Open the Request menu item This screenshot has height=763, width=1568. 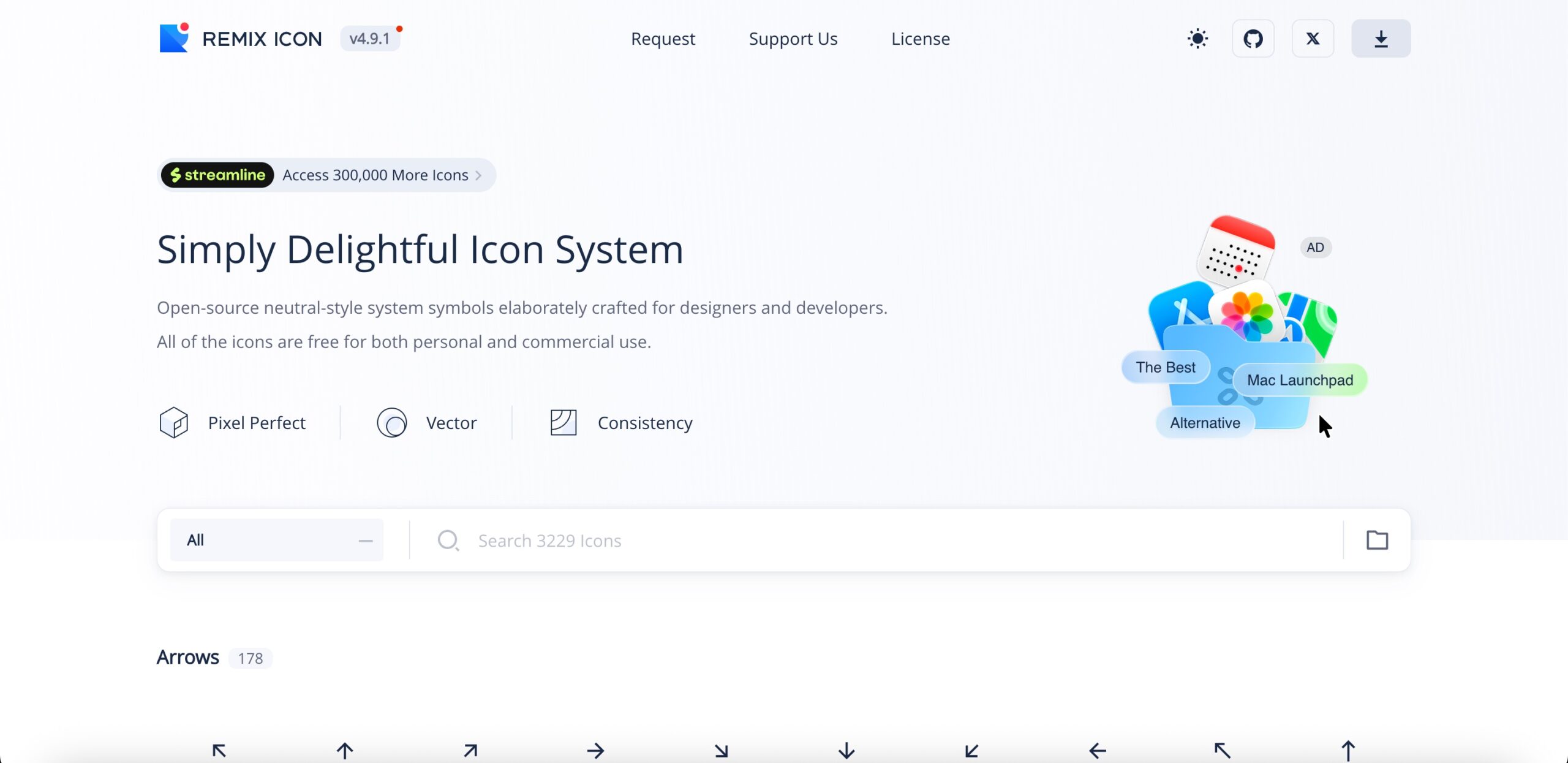pyautogui.click(x=663, y=39)
